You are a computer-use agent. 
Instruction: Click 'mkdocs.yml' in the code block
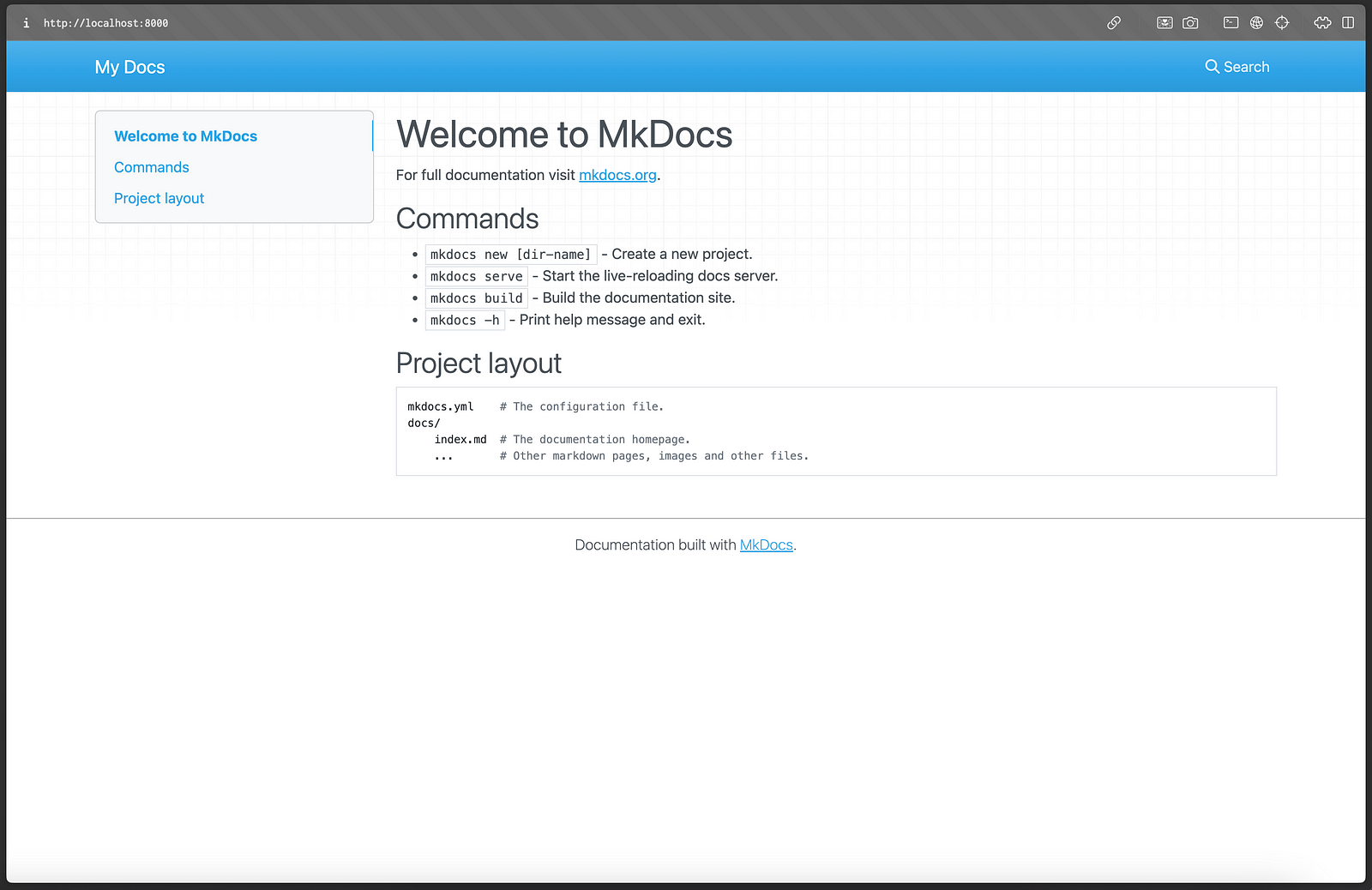tap(441, 406)
